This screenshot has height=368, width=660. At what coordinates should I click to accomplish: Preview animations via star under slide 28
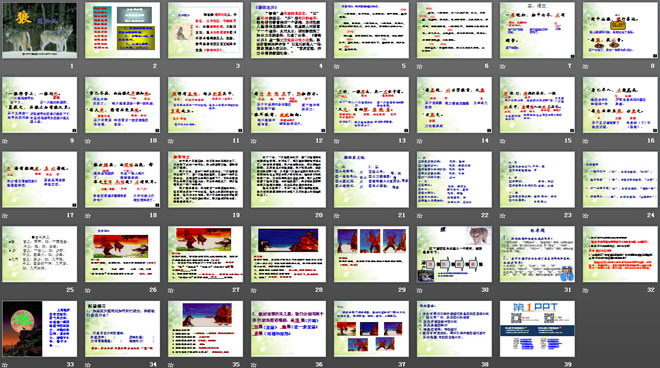click(254, 290)
